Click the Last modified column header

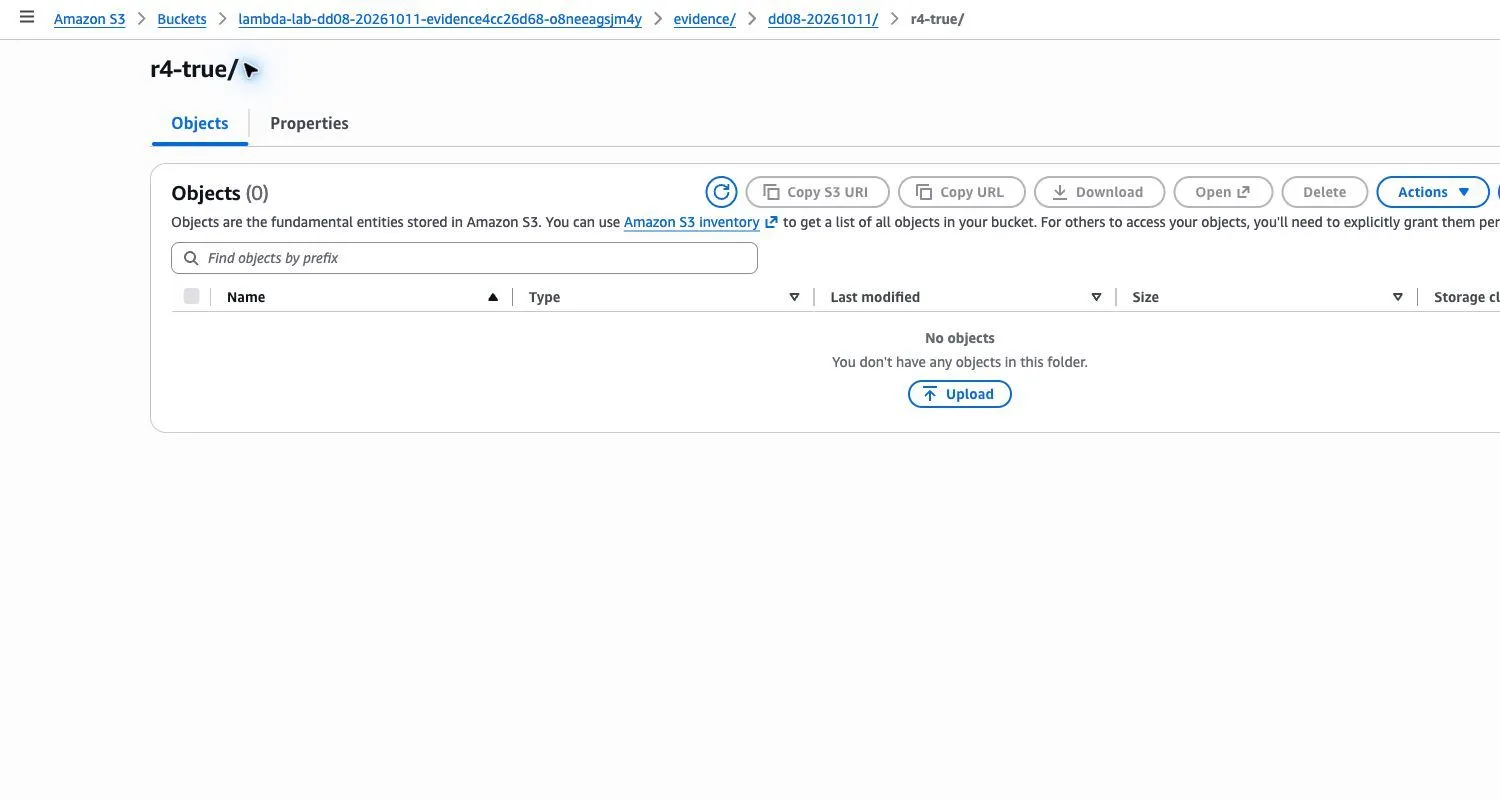coord(875,297)
